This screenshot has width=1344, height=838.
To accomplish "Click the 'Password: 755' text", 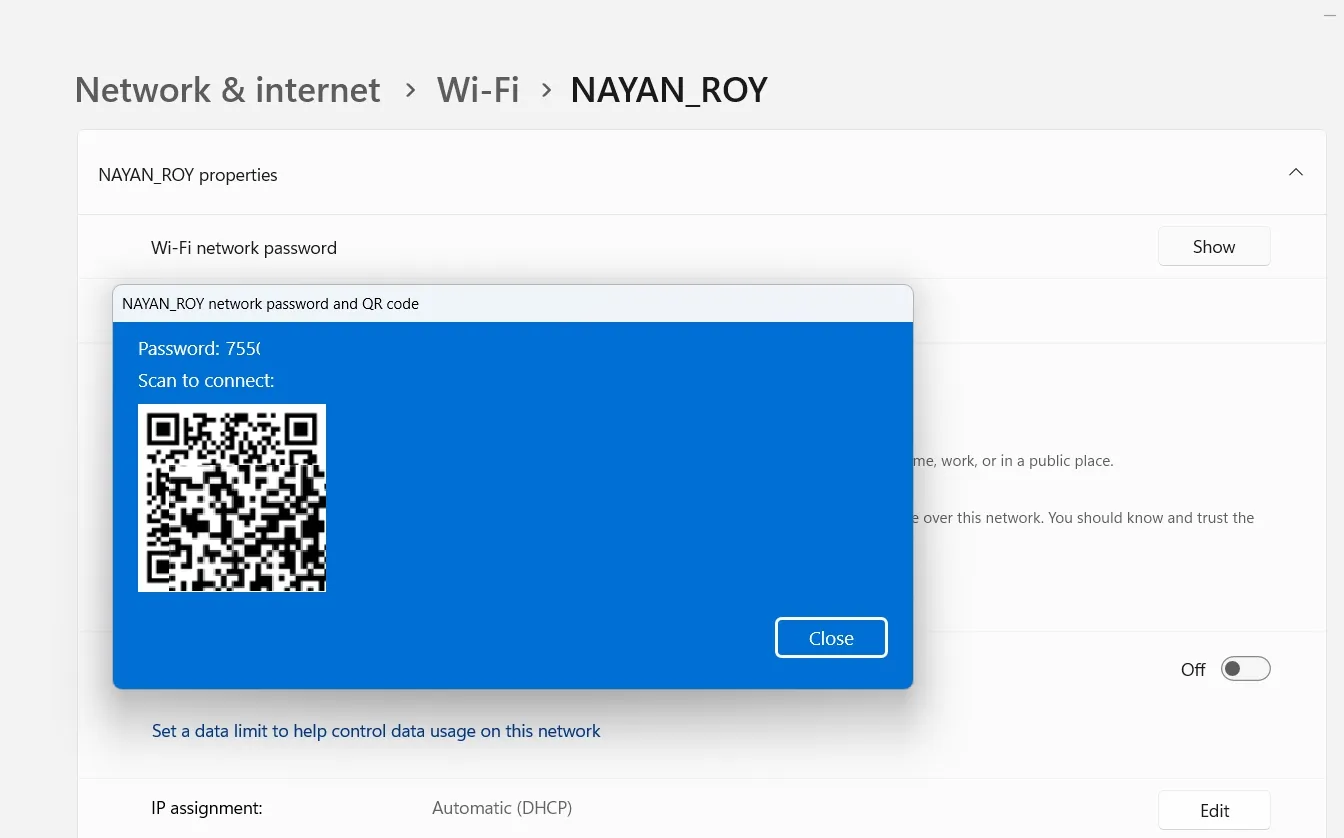I will [x=199, y=349].
